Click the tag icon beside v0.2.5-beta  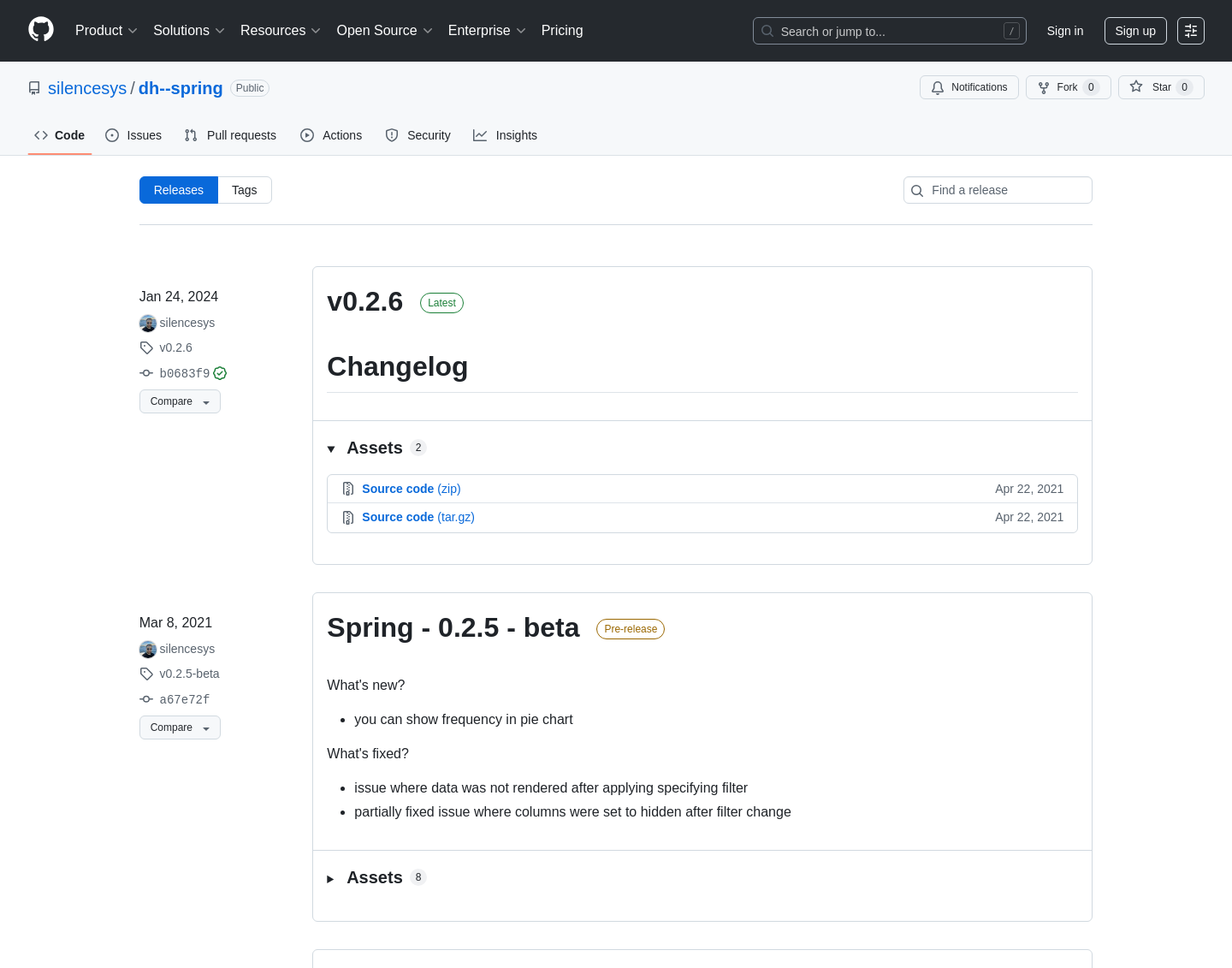coord(146,674)
